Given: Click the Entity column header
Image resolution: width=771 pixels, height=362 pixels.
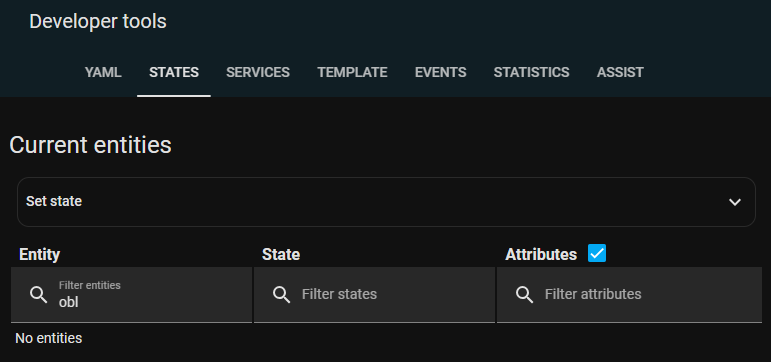Looking at the screenshot, I should [x=39, y=254].
